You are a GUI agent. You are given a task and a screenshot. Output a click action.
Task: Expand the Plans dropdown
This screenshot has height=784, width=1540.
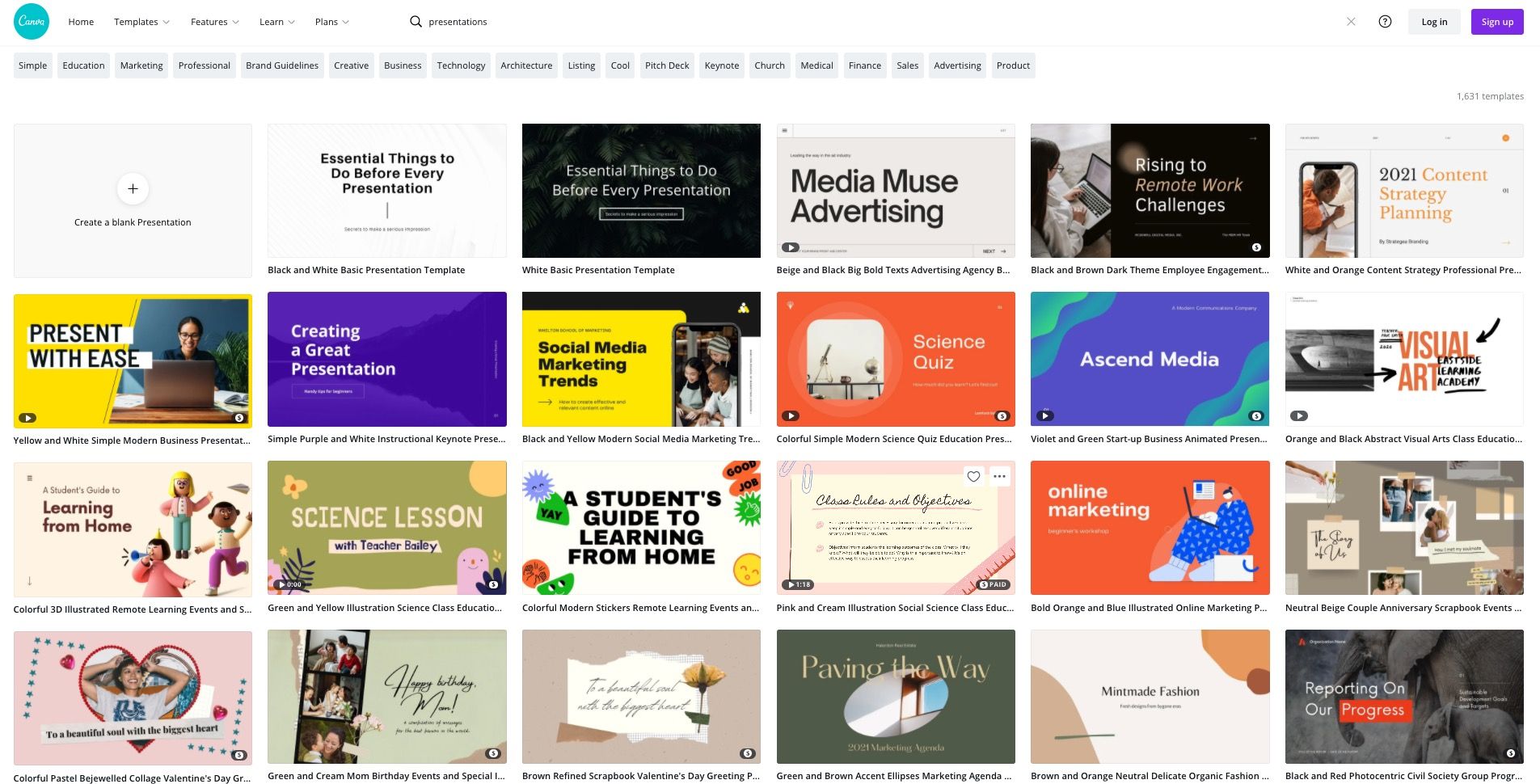coord(331,22)
